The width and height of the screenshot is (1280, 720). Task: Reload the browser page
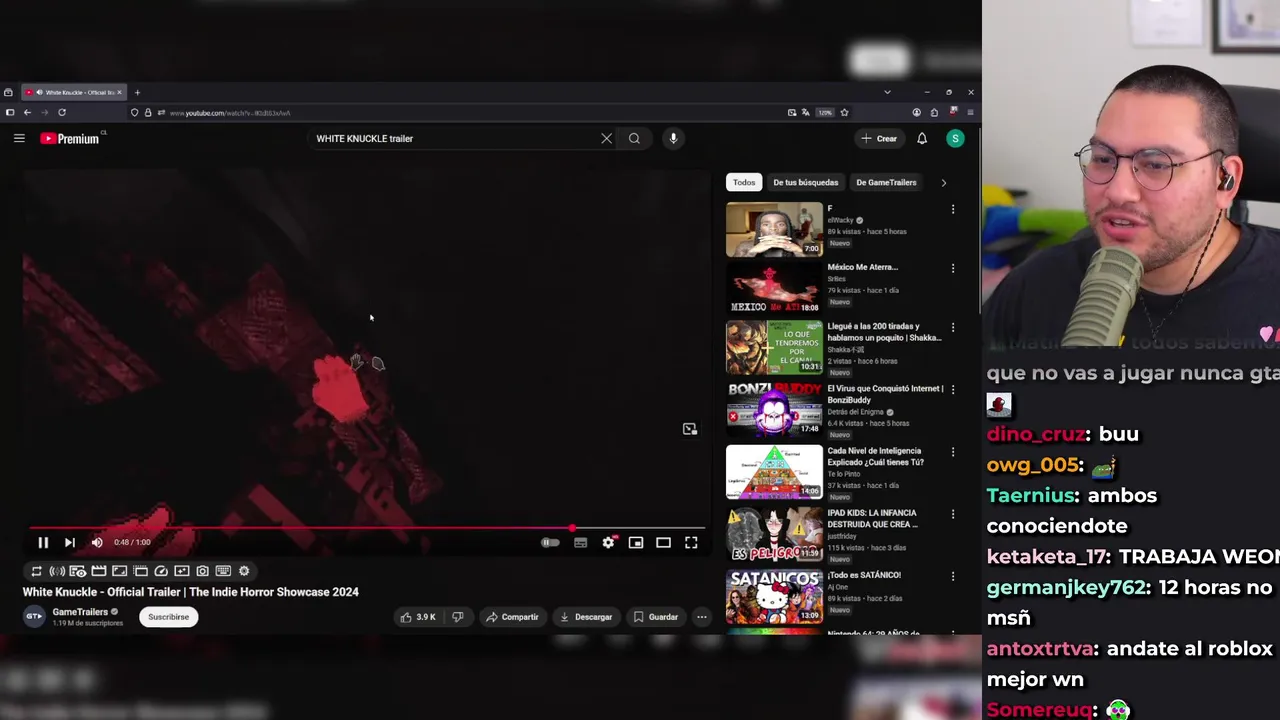point(62,113)
